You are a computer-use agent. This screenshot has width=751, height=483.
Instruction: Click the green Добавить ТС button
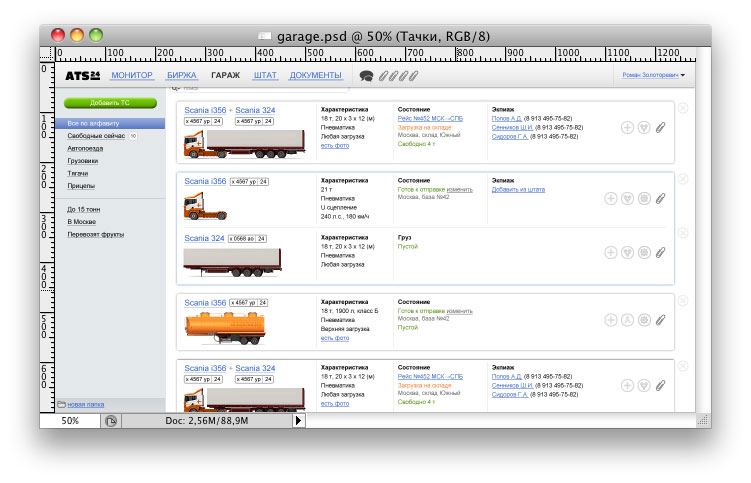point(110,103)
